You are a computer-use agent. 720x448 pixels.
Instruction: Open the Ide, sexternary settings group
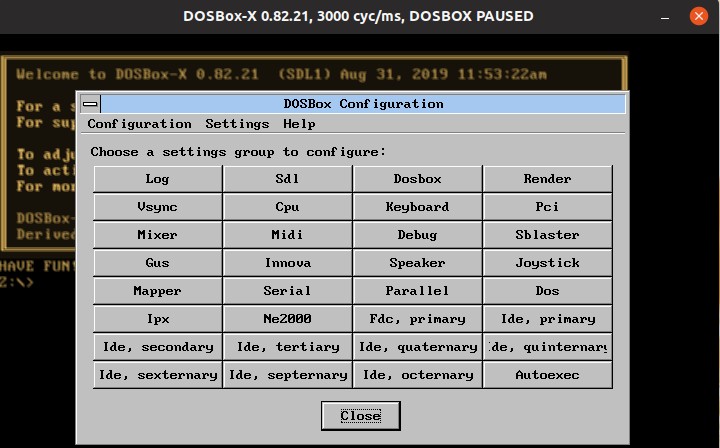pyautogui.click(x=158, y=375)
